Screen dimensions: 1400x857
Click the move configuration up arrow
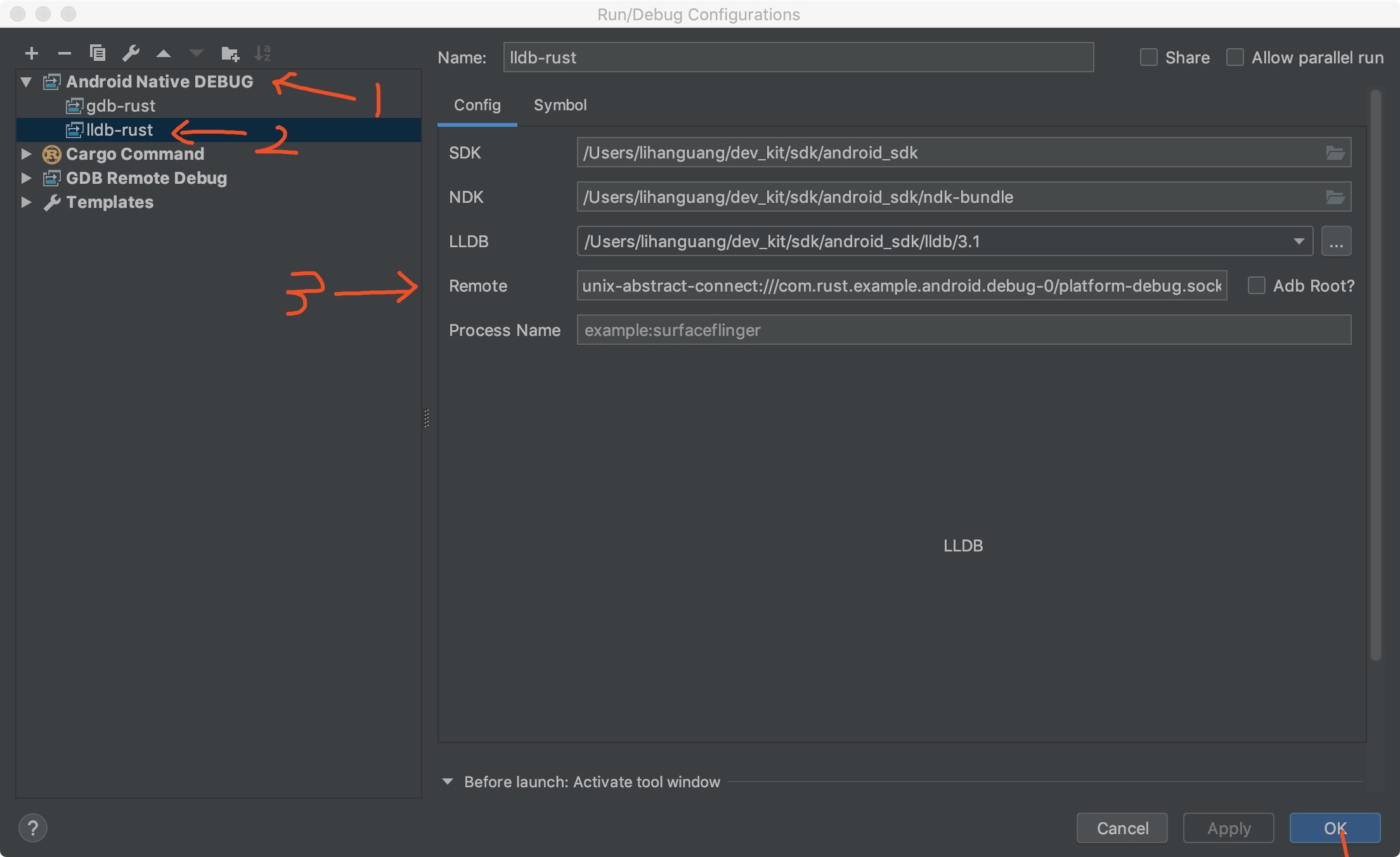pos(164,53)
